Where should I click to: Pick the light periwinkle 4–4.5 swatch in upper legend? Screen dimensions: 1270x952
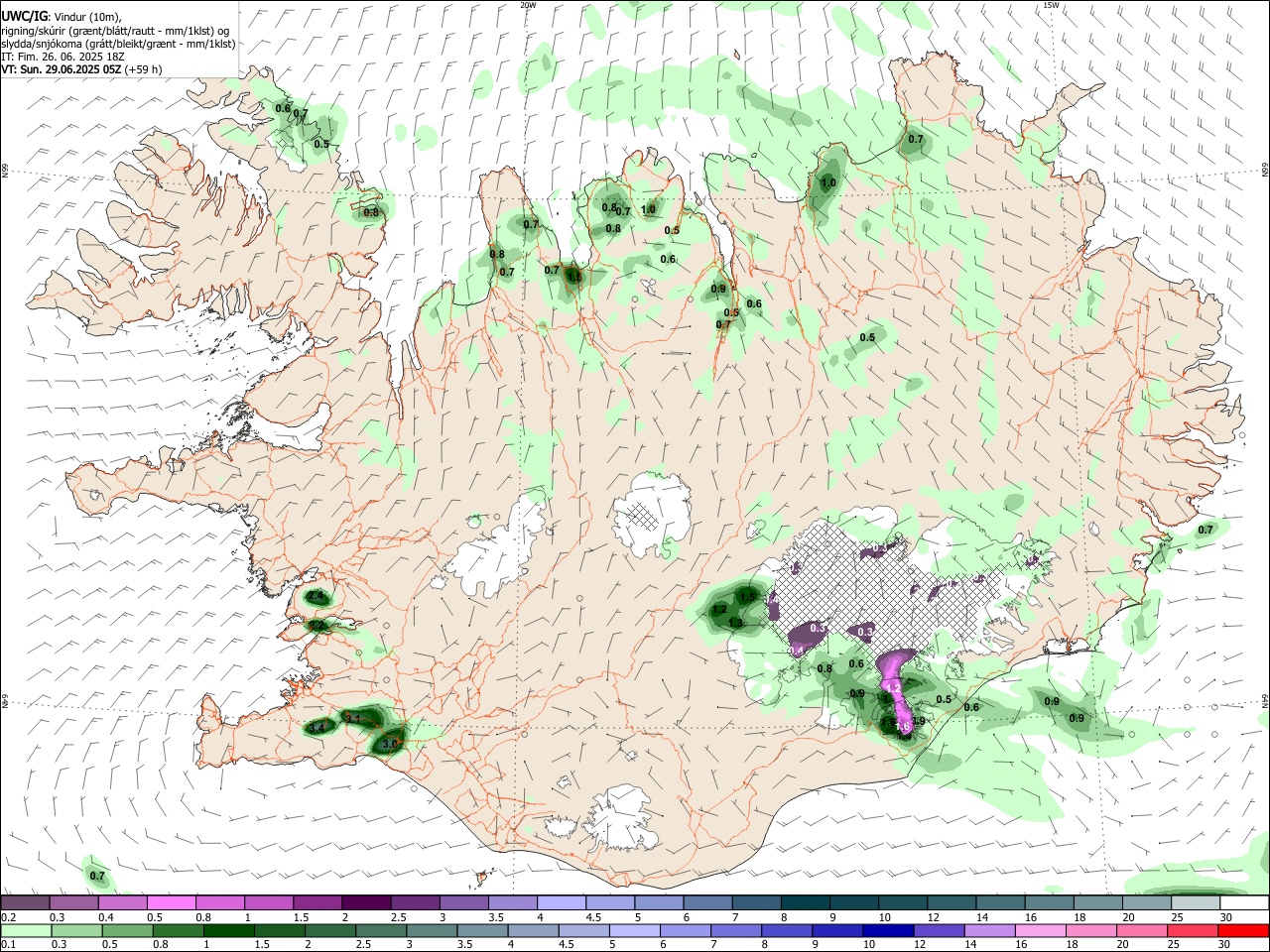561,902
